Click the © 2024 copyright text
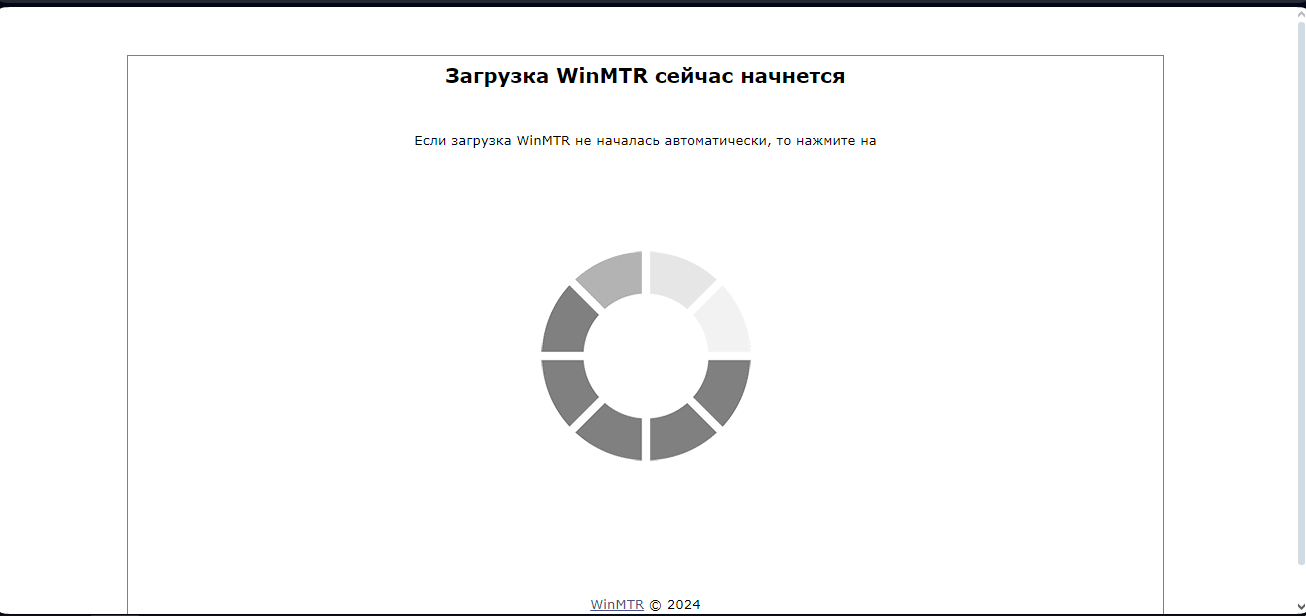This screenshot has width=1306, height=616. [x=674, y=603]
